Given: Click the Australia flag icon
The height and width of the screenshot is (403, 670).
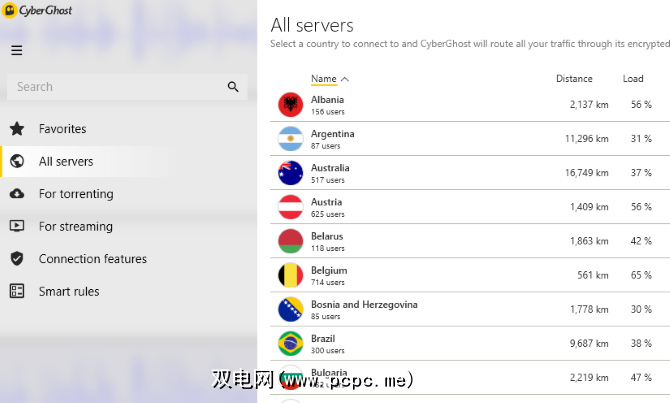Looking at the screenshot, I should pyautogui.click(x=291, y=173).
